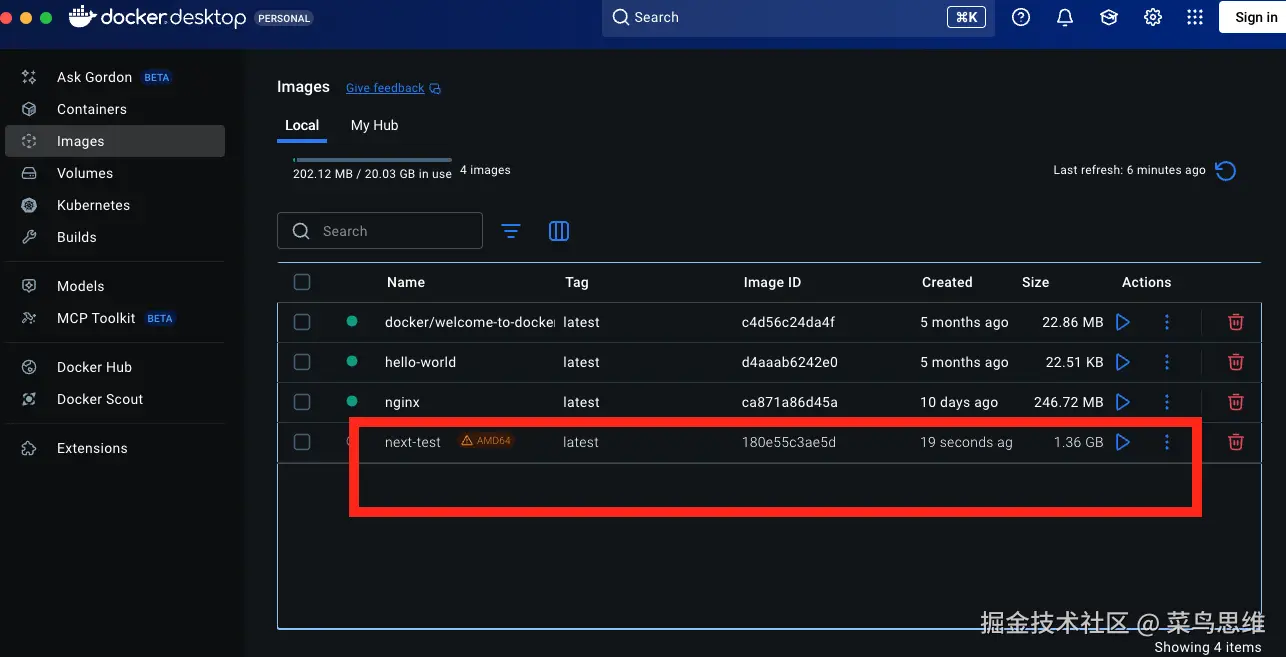1286x657 pixels.
Task: Switch to the My Hub tab
Action: coord(374,125)
